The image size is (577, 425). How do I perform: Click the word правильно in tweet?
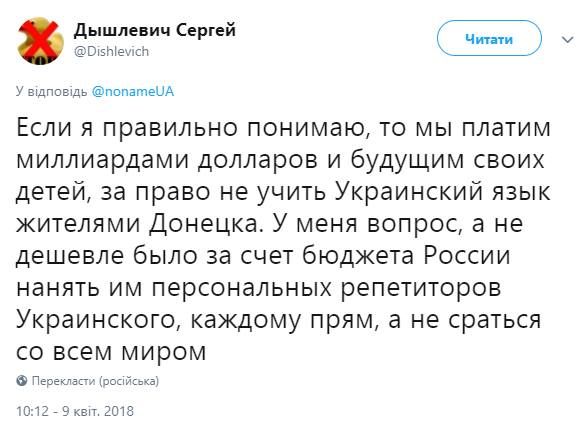[x=170, y=128]
